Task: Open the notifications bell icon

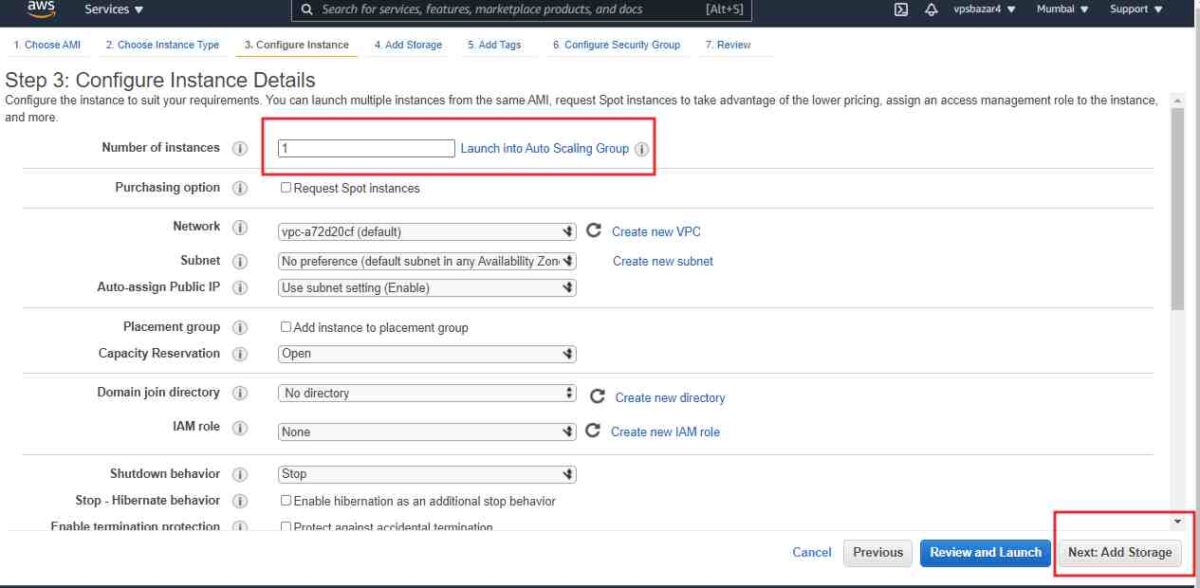Action: tap(930, 10)
